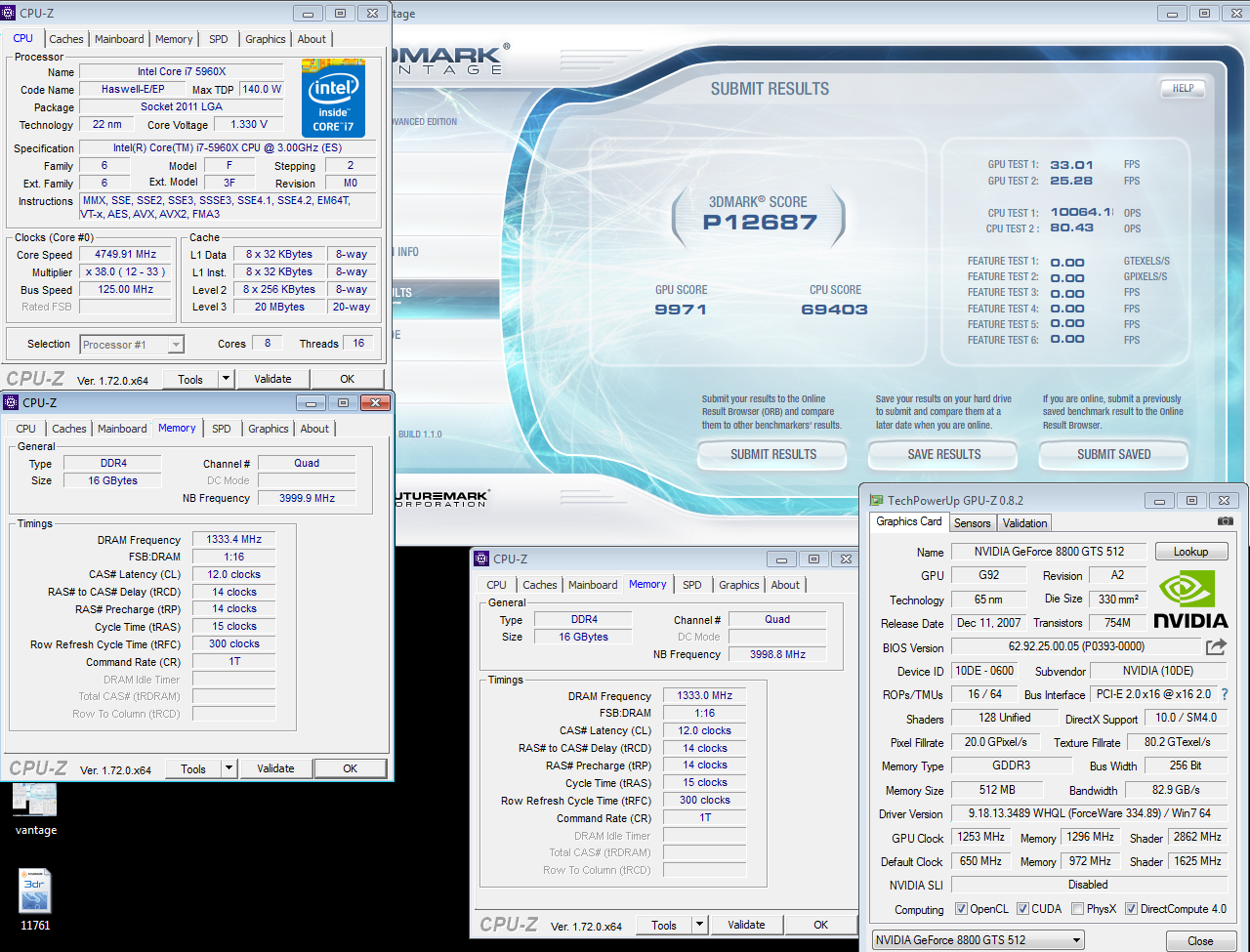Click title icon of CPU-Z window showing 3998.8 MHz

pyautogui.click(x=481, y=559)
